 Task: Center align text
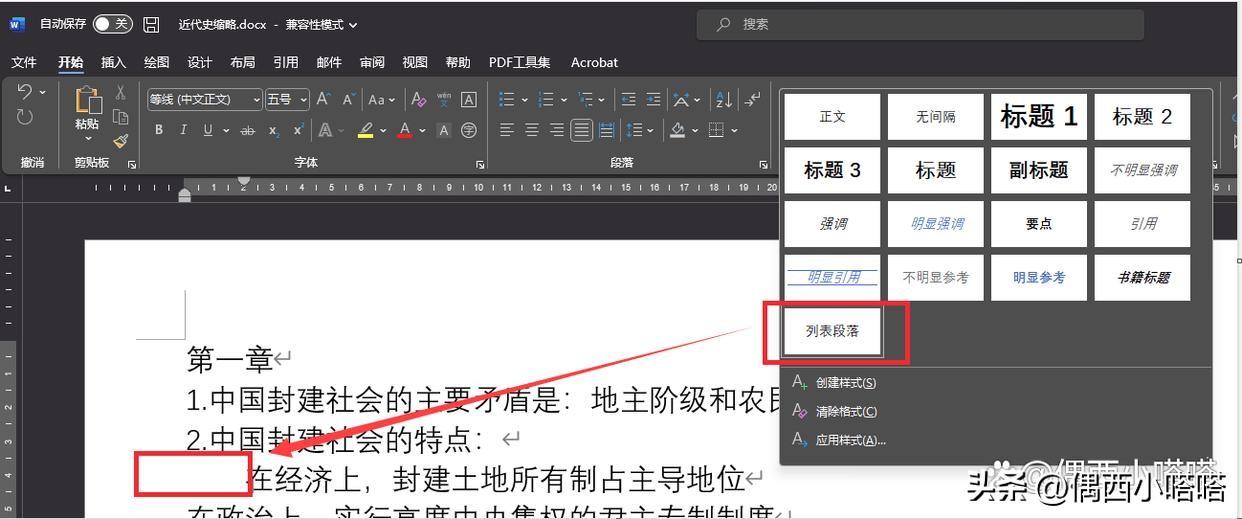[532, 130]
